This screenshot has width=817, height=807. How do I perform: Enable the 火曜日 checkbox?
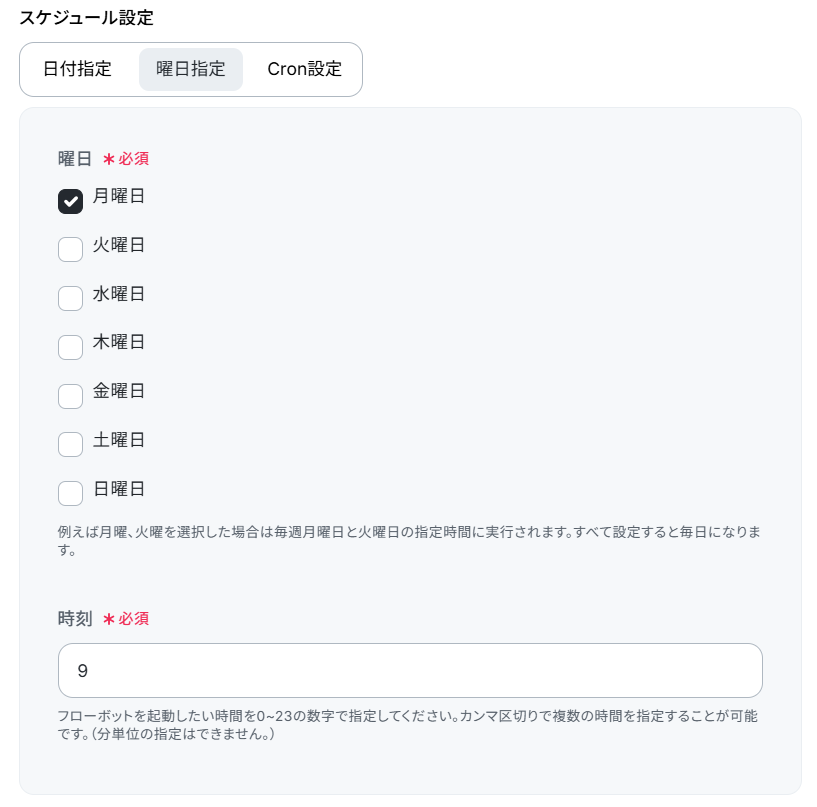(x=70, y=249)
